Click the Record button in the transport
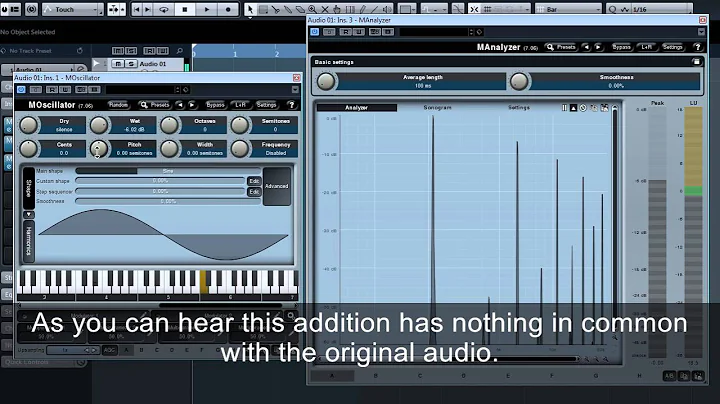The width and height of the screenshot is (720, 404). [228, 9]
